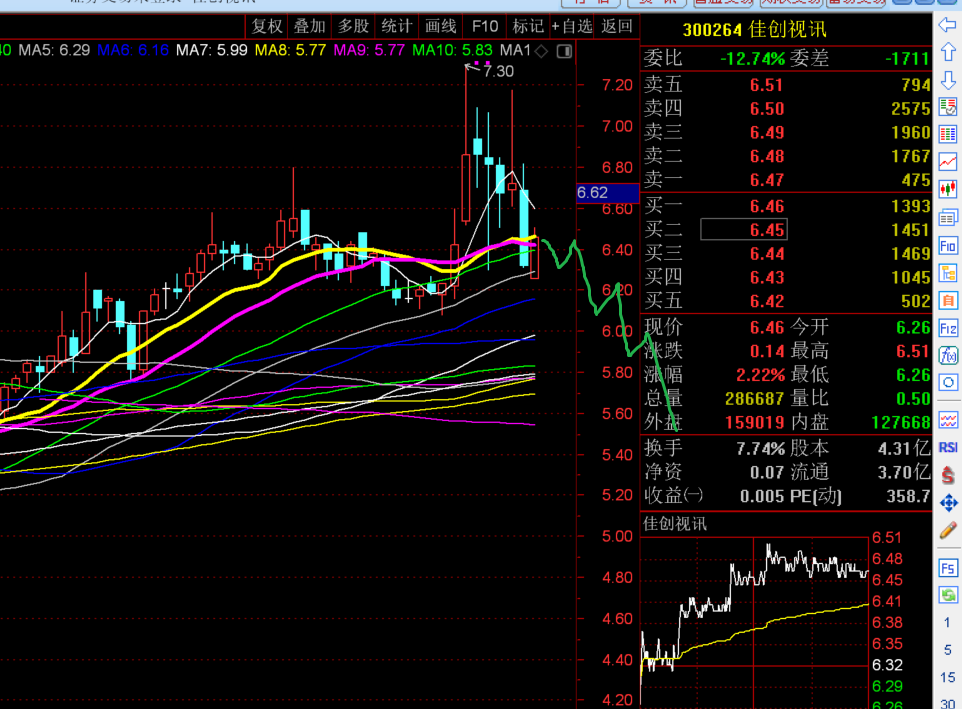This screenshot has width=962, height=709.
Task: Click the MA10: 5.83 indicator label
Action: 452,50
